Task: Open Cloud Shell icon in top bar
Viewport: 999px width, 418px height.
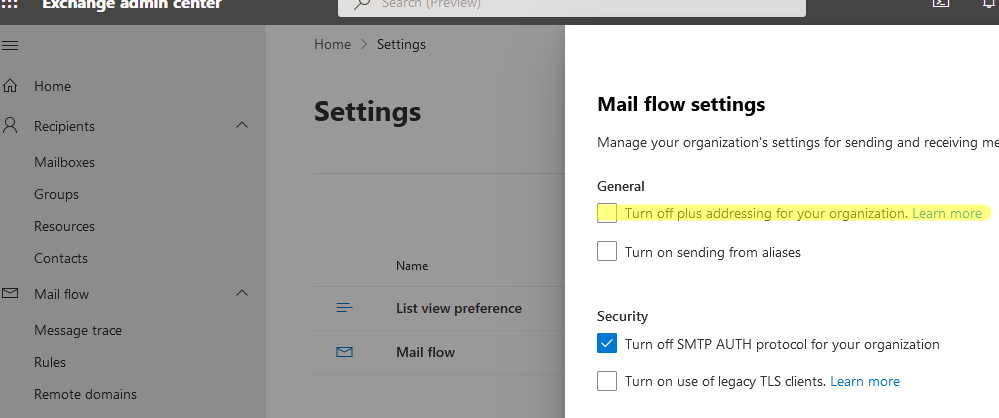Action: coord(941,3)
